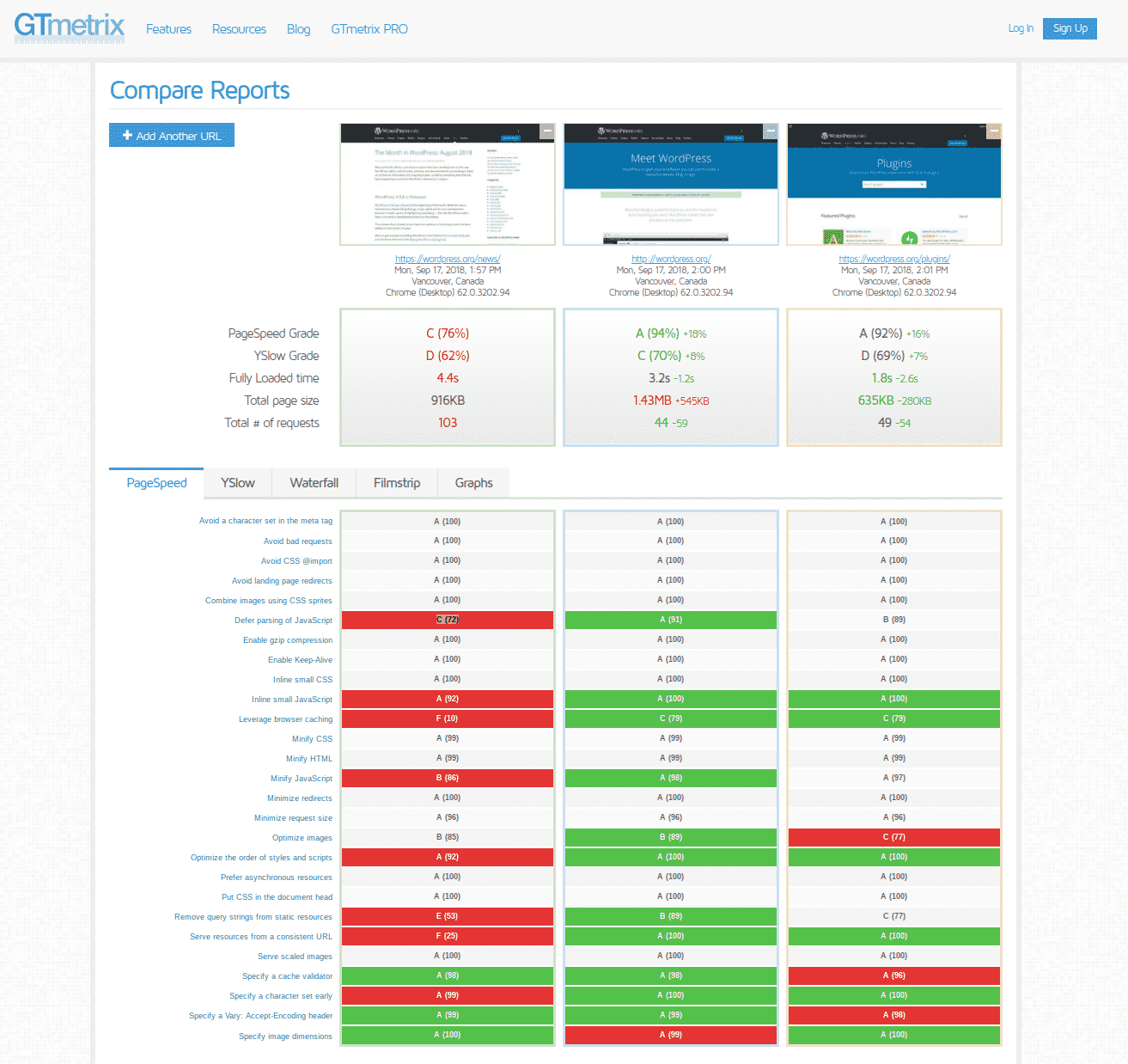The height and width of the screenshot is (1064, 1128).
Task: Open 'Defer parsing of JavaScript' recommendation
Action: click(x=284, y=621)
